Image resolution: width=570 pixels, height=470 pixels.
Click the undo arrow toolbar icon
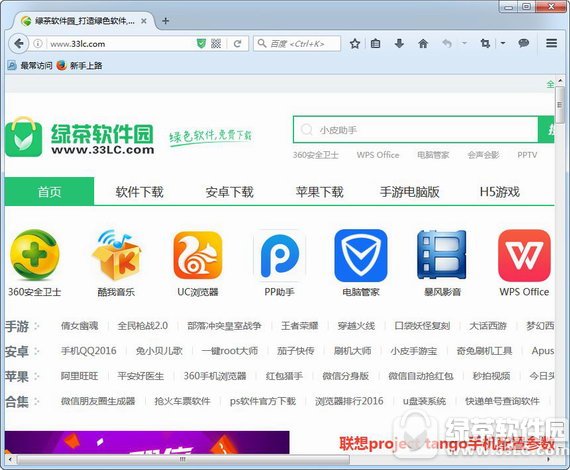pyautogui.click(x=447, y=44)
